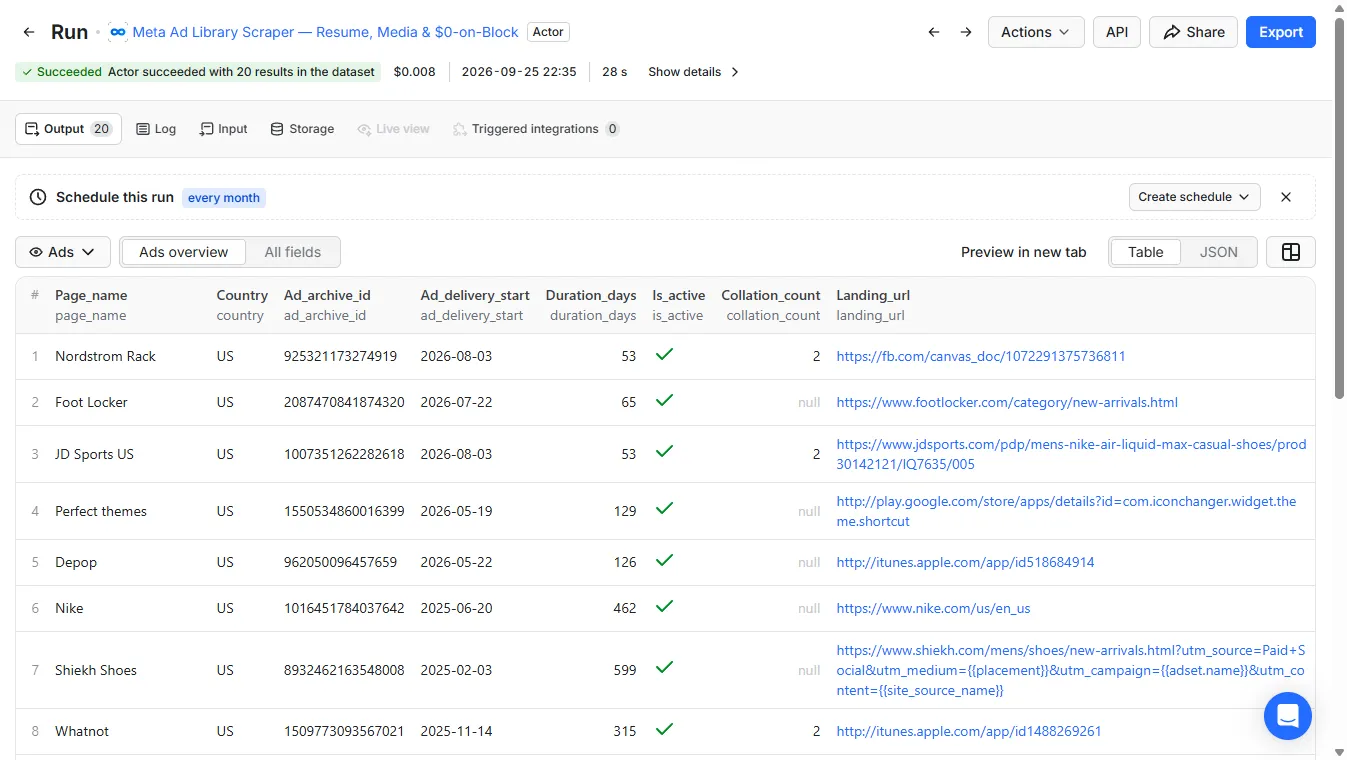Click the Share button
Screen dimensions: 1347x760
point(1193,32)
